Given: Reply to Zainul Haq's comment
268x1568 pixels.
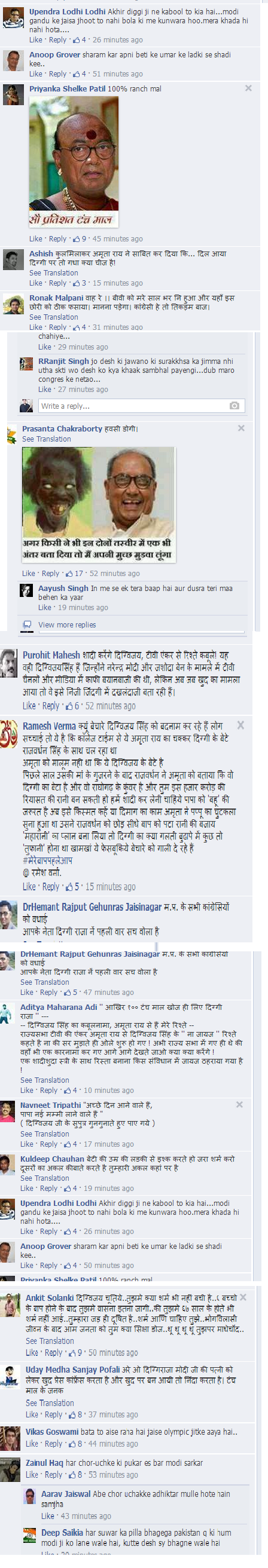Looking at the screenshot, I should [53, 1475].
